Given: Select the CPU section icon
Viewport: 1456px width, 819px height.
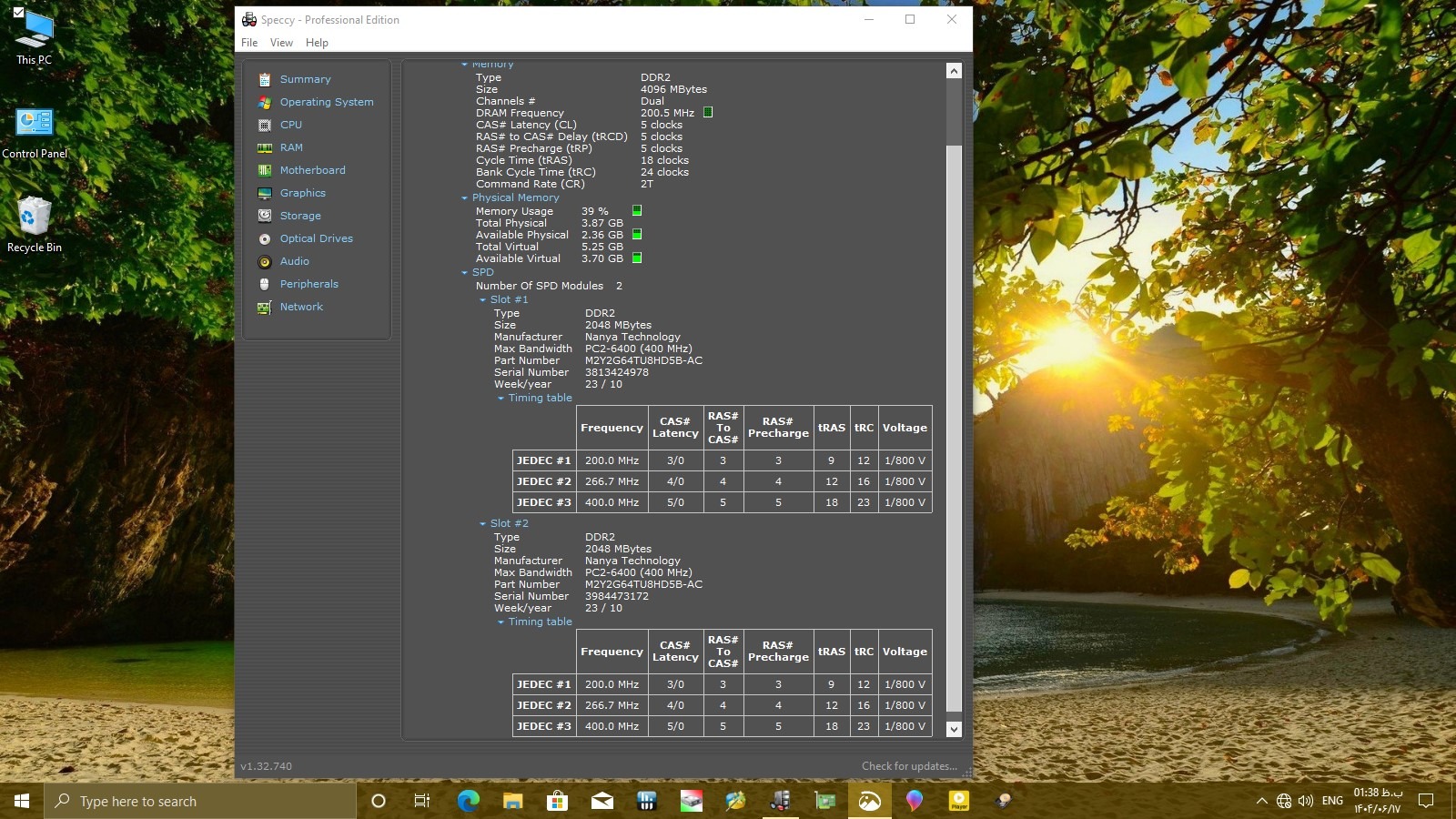Looking at the screenshot, I should (265, 125).
